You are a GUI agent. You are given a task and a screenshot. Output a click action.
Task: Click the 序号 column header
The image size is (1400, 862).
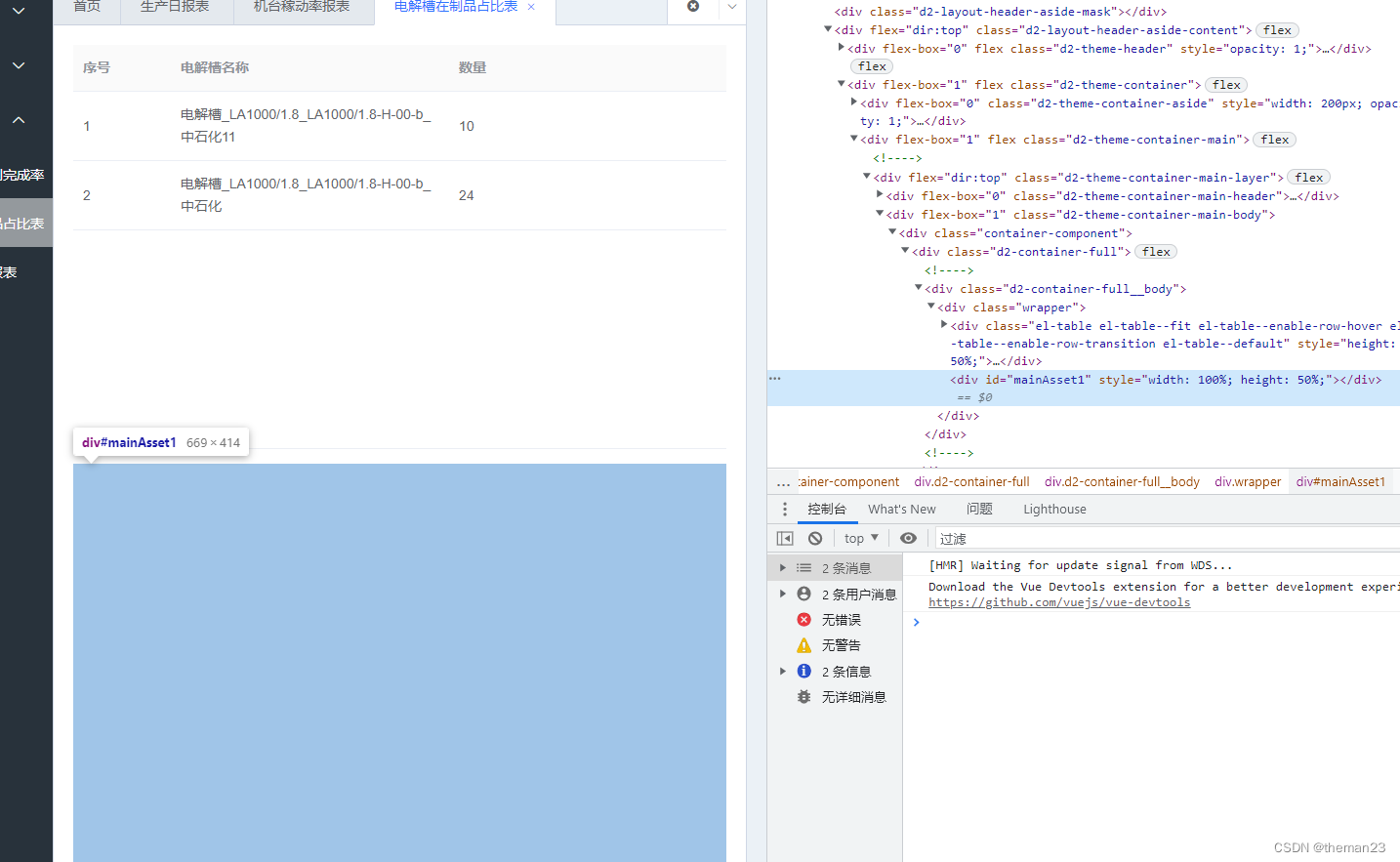pos(97,68)
